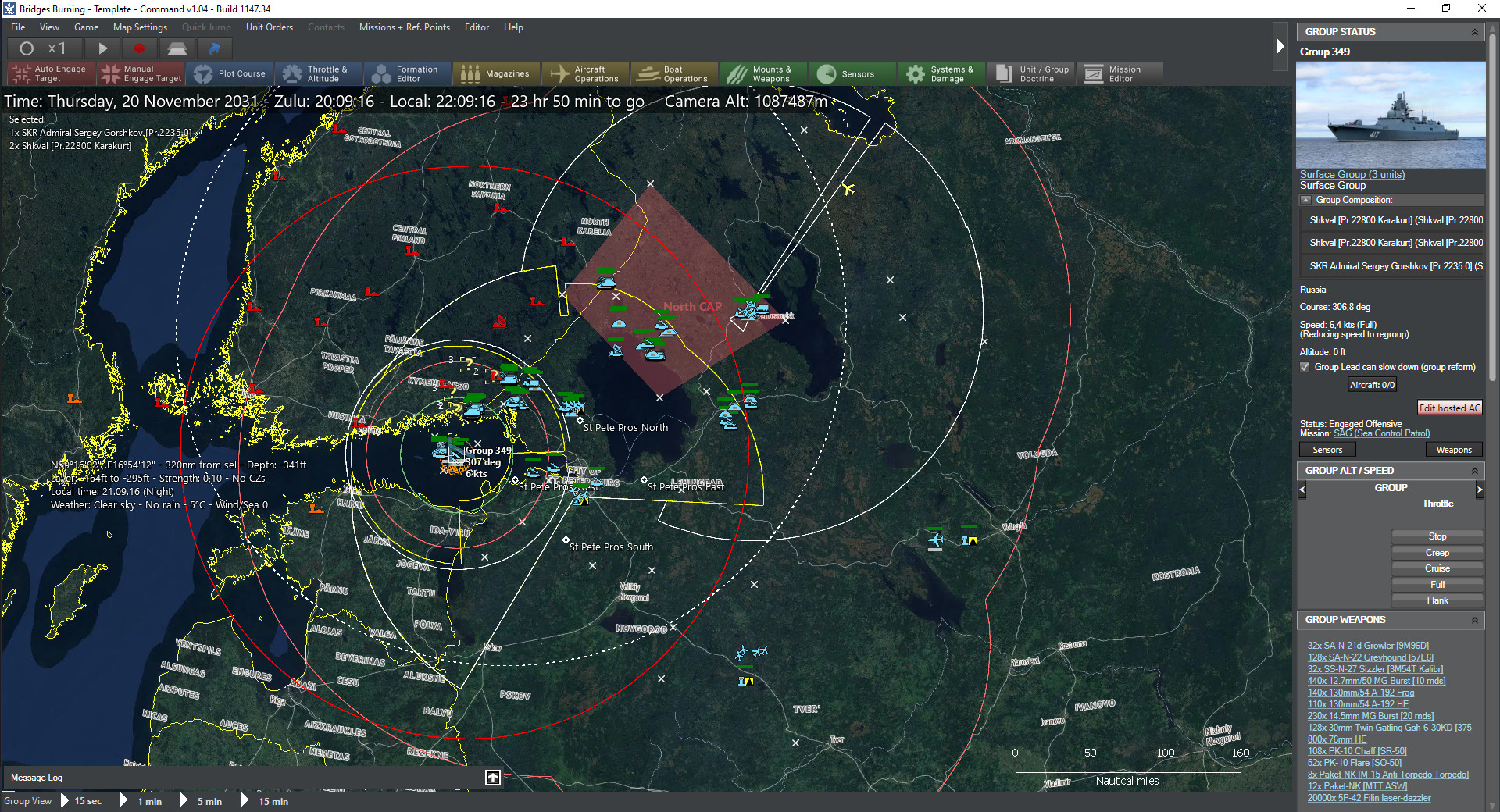The height and width of the screenshot is (812, 1500).
Task: Open Aircraft Operations window
Action: 585,74
